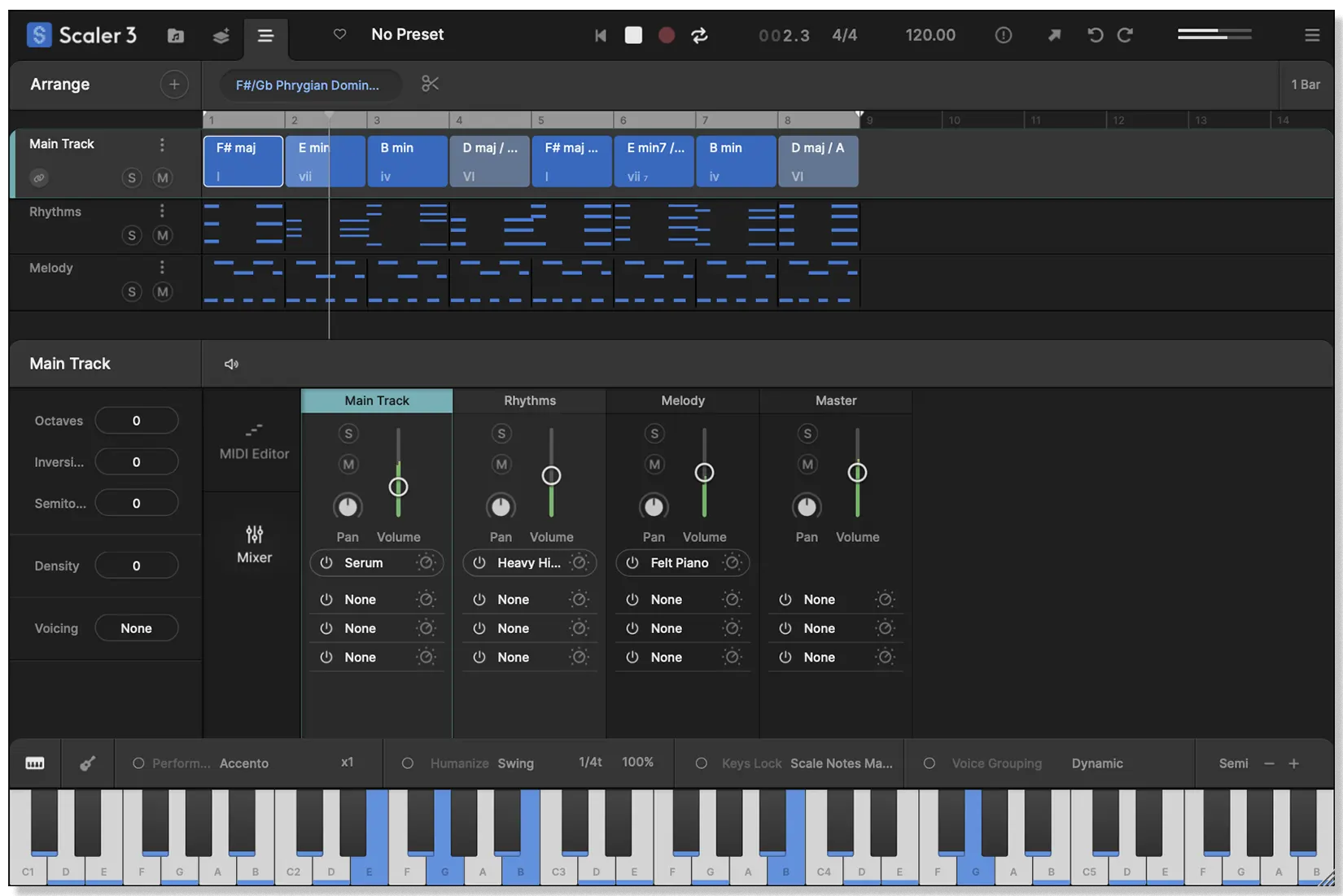Select the Master mixer channel header

836,400
